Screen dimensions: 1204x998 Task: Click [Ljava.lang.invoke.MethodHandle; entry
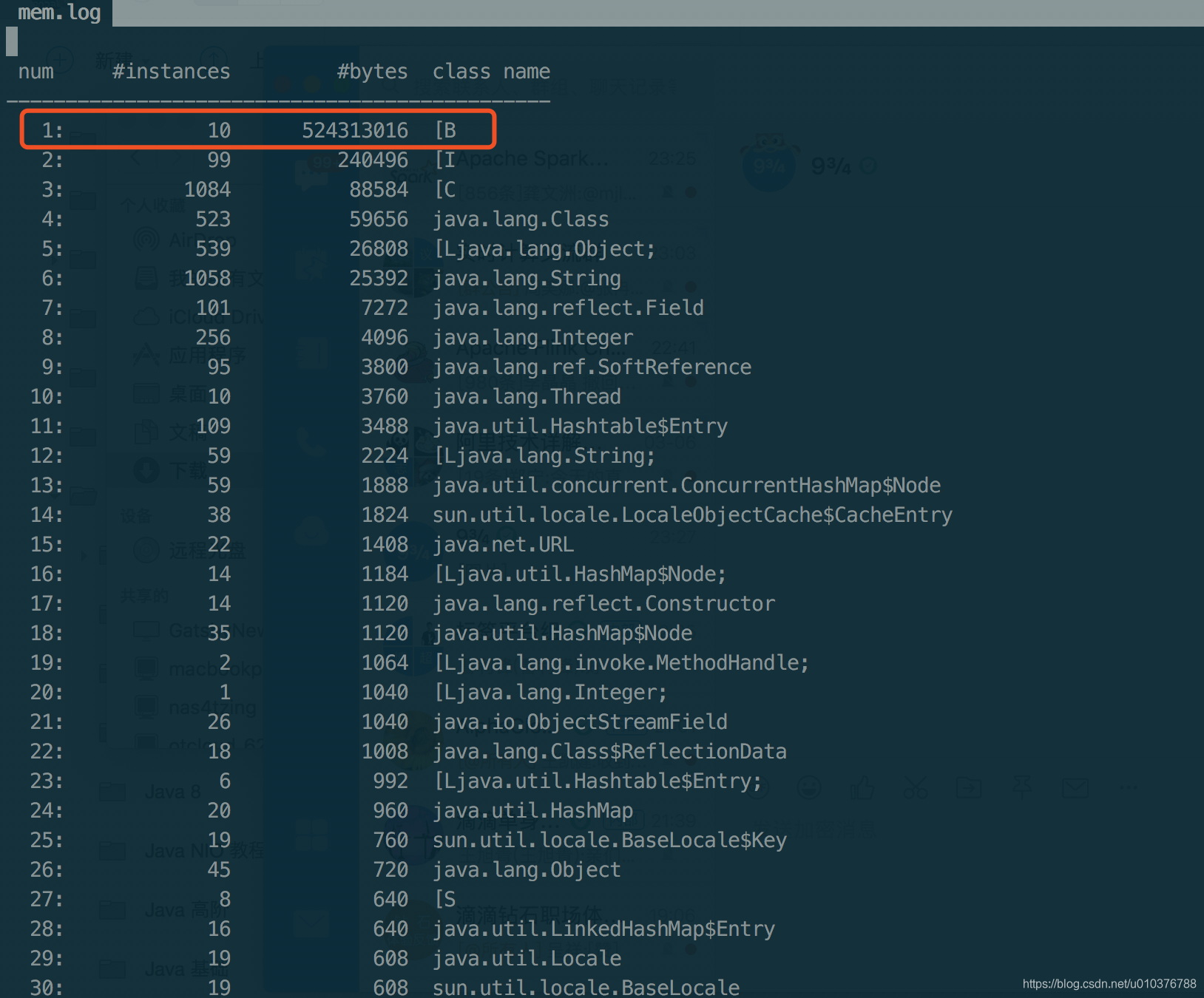(x=622, y=663)
